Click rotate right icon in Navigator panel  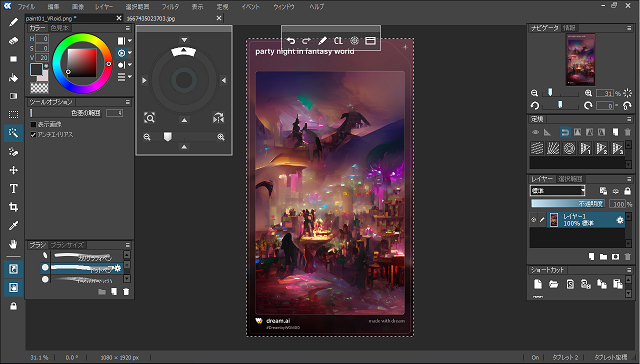click(x=588, y=106)
